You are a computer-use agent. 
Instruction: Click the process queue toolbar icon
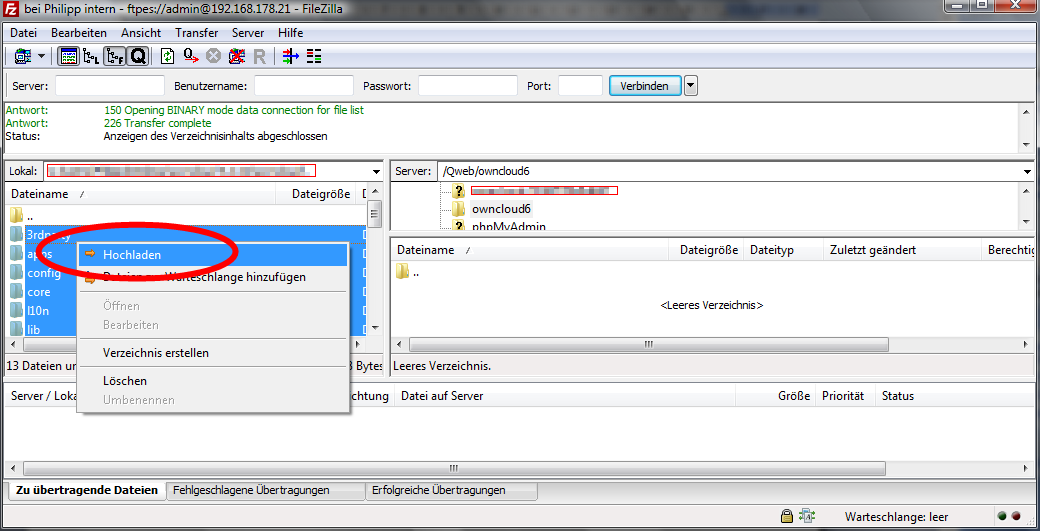point(190,56)
